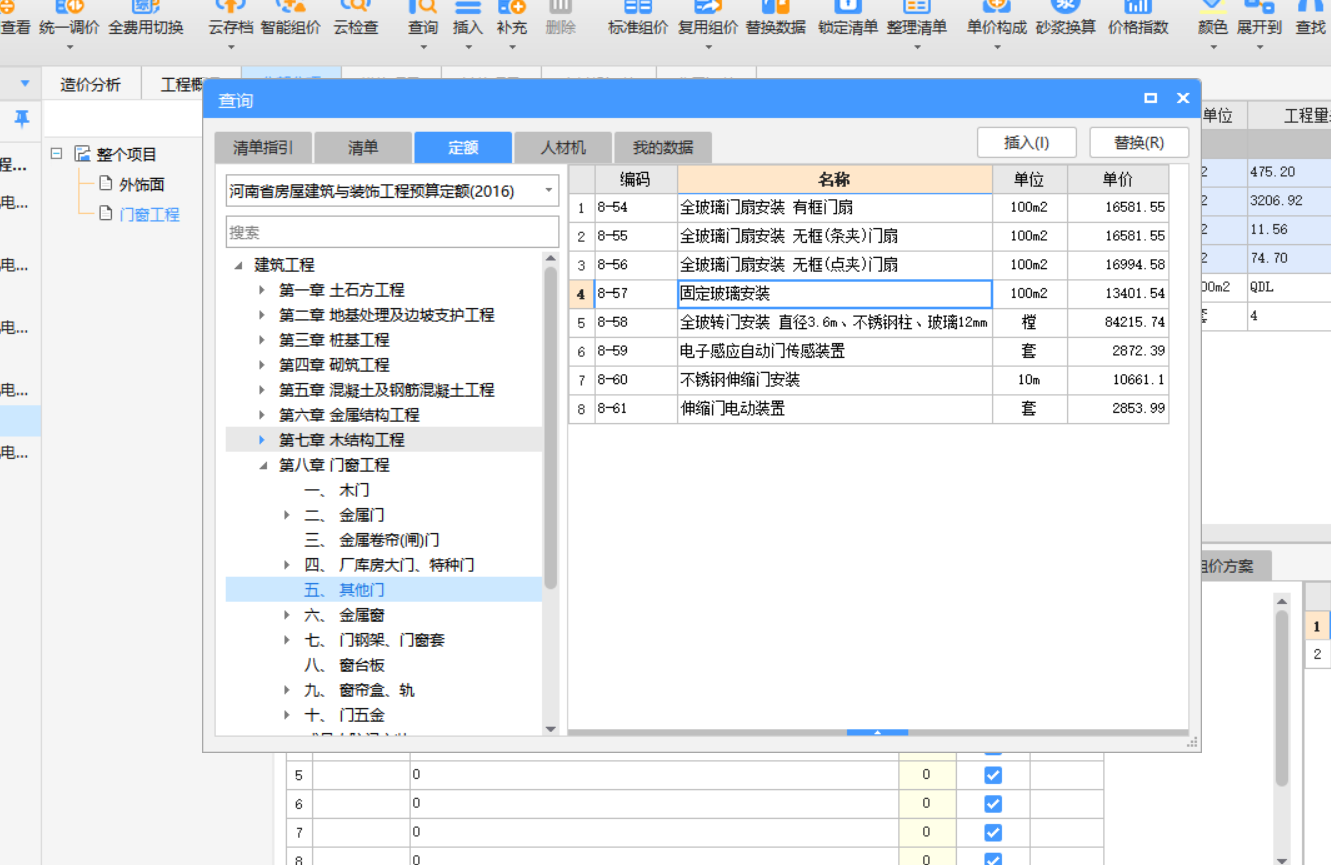Screen dimensions: 1331x865
Task: Open 统一调价 unified price adjustment tool
Action: [x=69, y=19]
